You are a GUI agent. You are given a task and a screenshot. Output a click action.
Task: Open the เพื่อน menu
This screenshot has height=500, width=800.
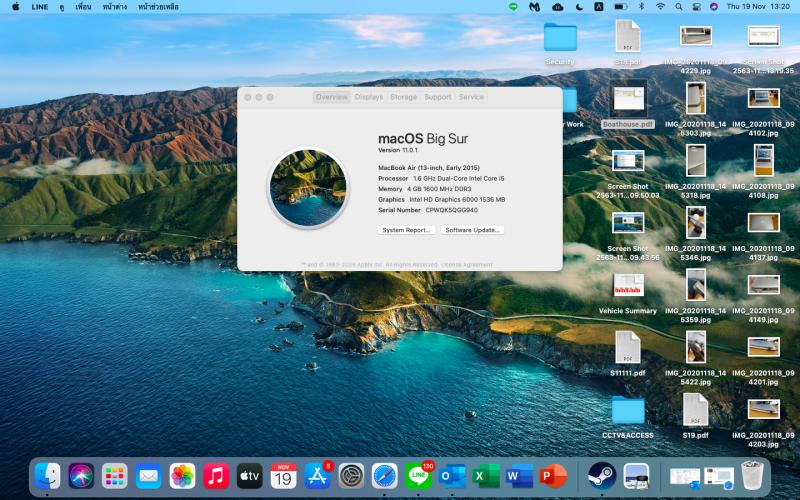[x=83, y=7]
